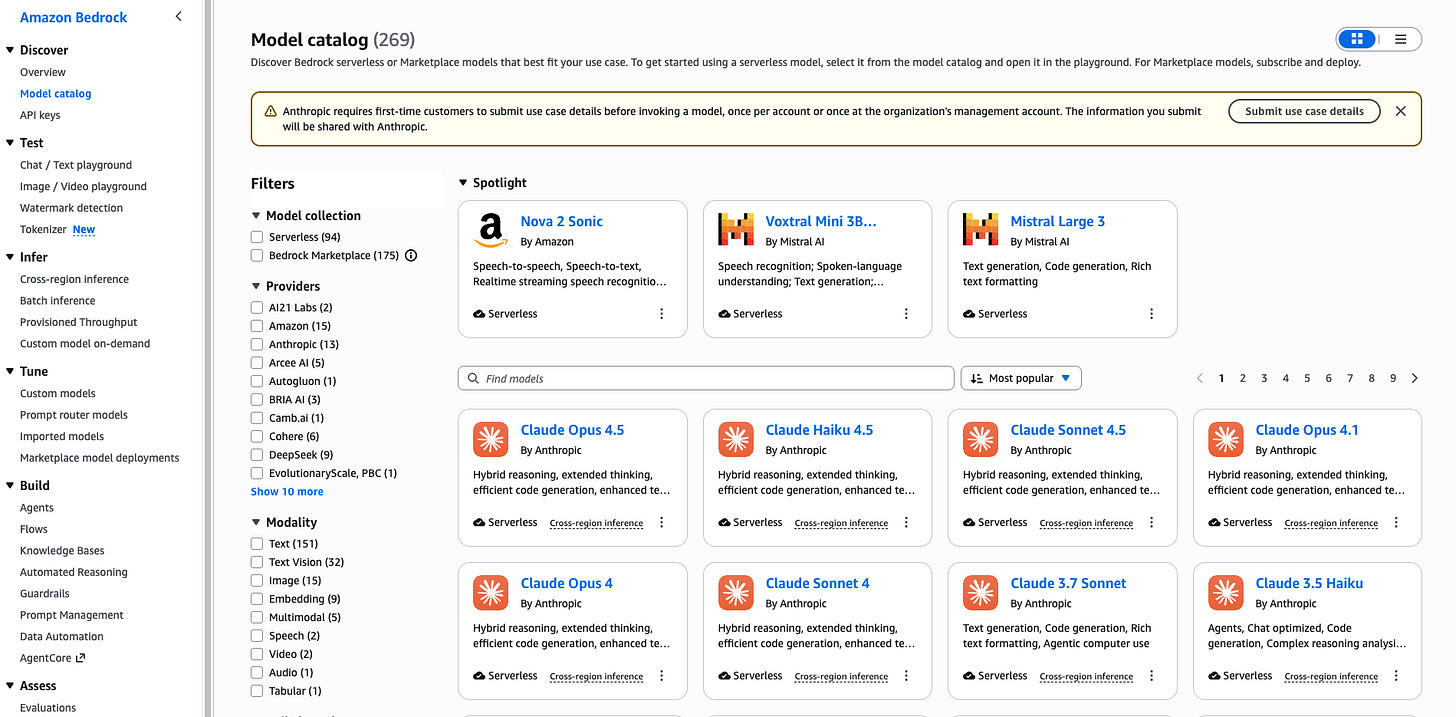This screenshot has height=717, width=1456.
Task: Open Knowledge Bases in the sidebar
Action: click(62, 551)
